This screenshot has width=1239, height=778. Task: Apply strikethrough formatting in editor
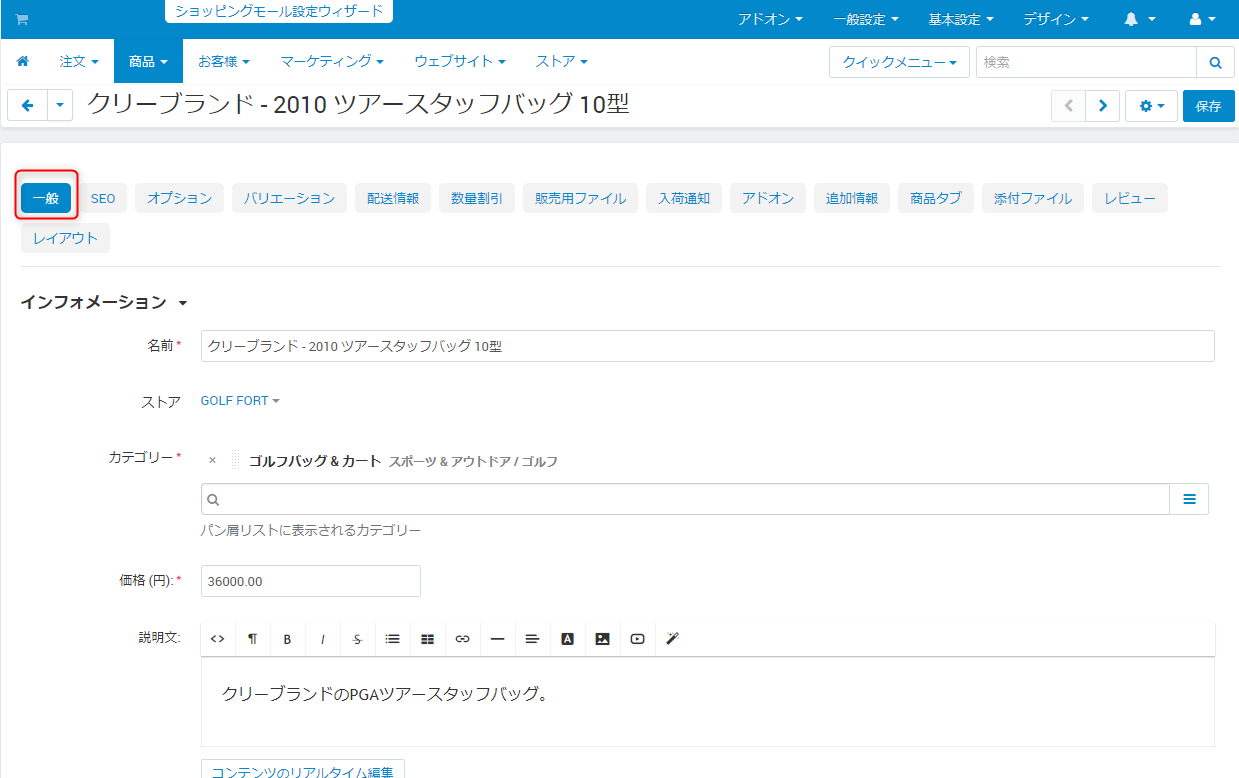click(x=358, y=639)
